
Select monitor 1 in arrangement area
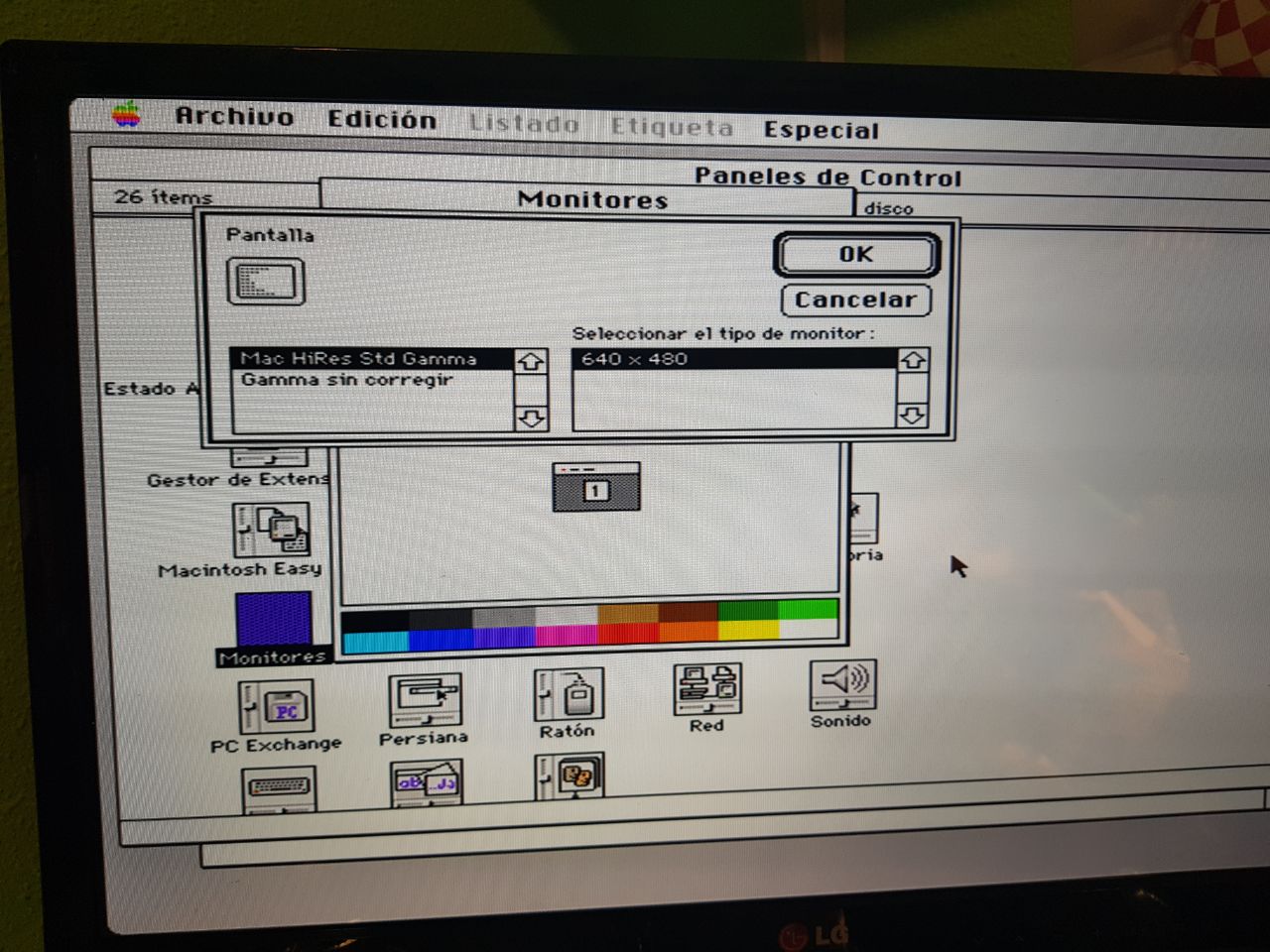(x=595, y=488)
